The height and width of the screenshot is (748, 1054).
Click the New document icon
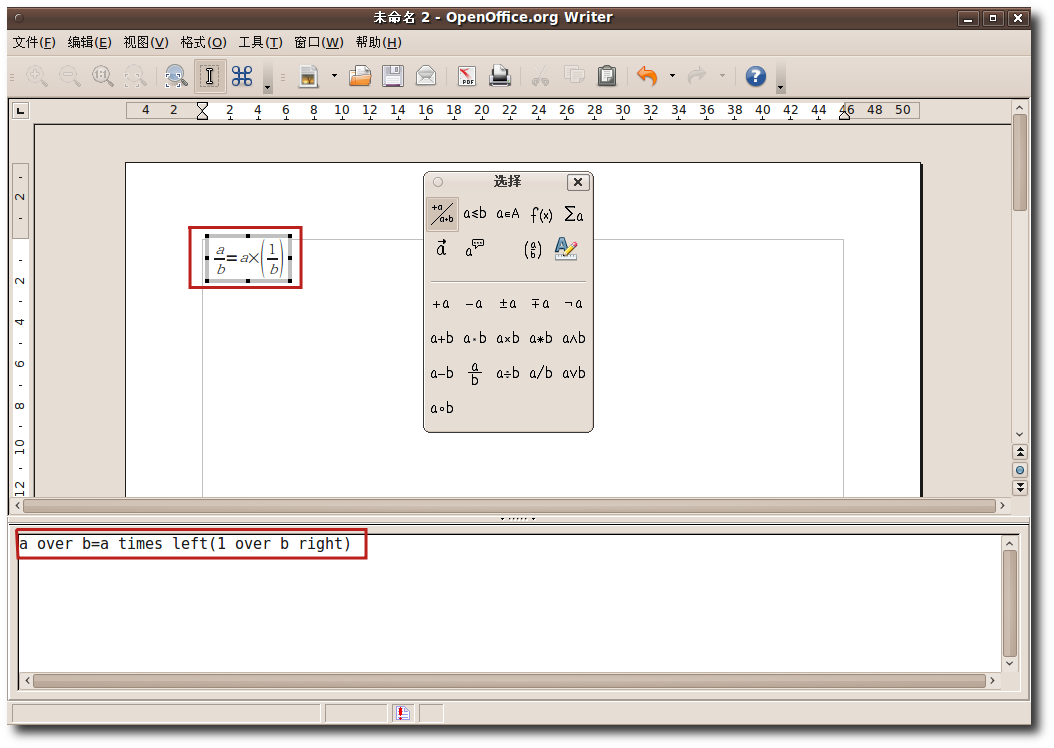(309, 77)
